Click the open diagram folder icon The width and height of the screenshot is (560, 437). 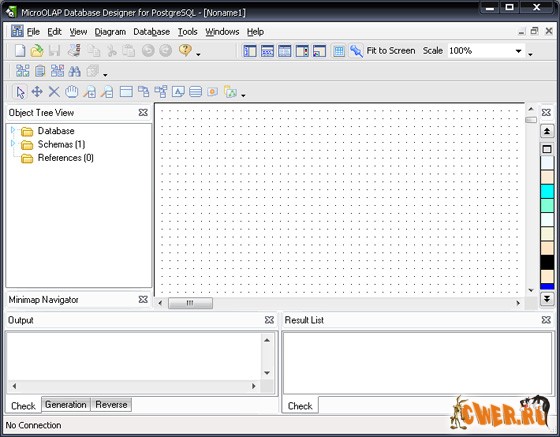coord(36,51)
